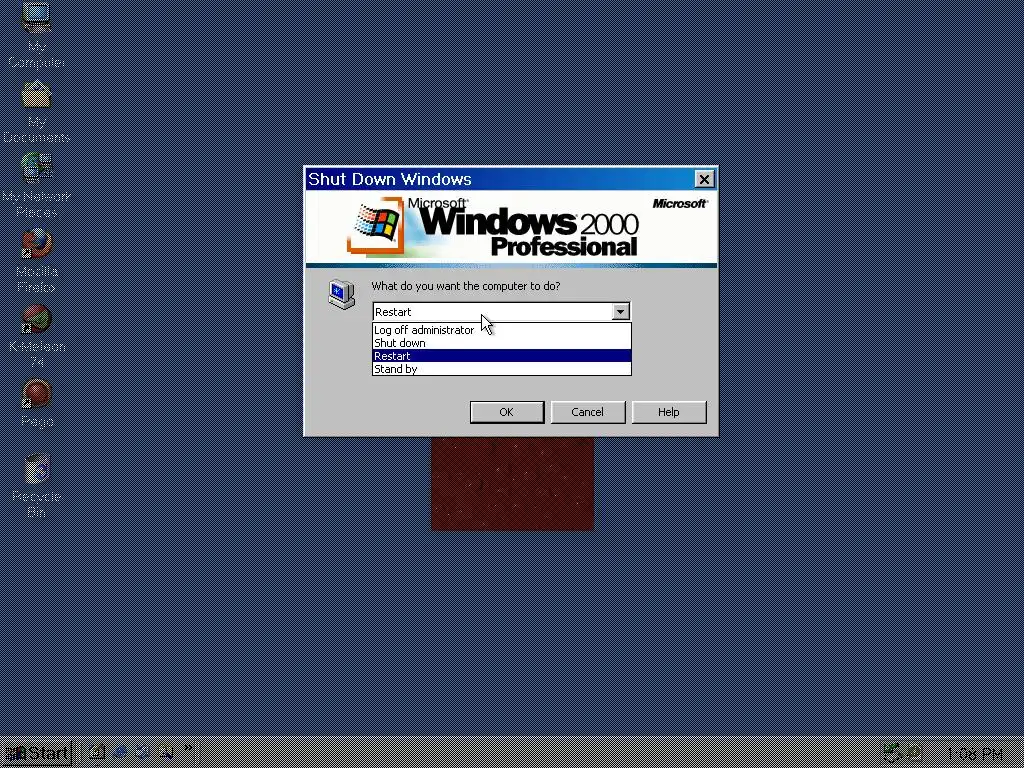Close the Shut Down Windows dialog

[x=704, y=179]
